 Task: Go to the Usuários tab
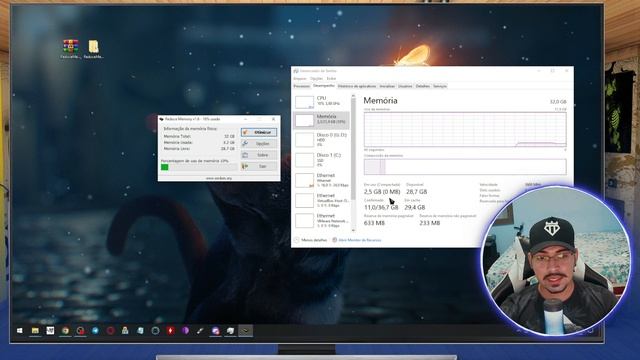405,86
